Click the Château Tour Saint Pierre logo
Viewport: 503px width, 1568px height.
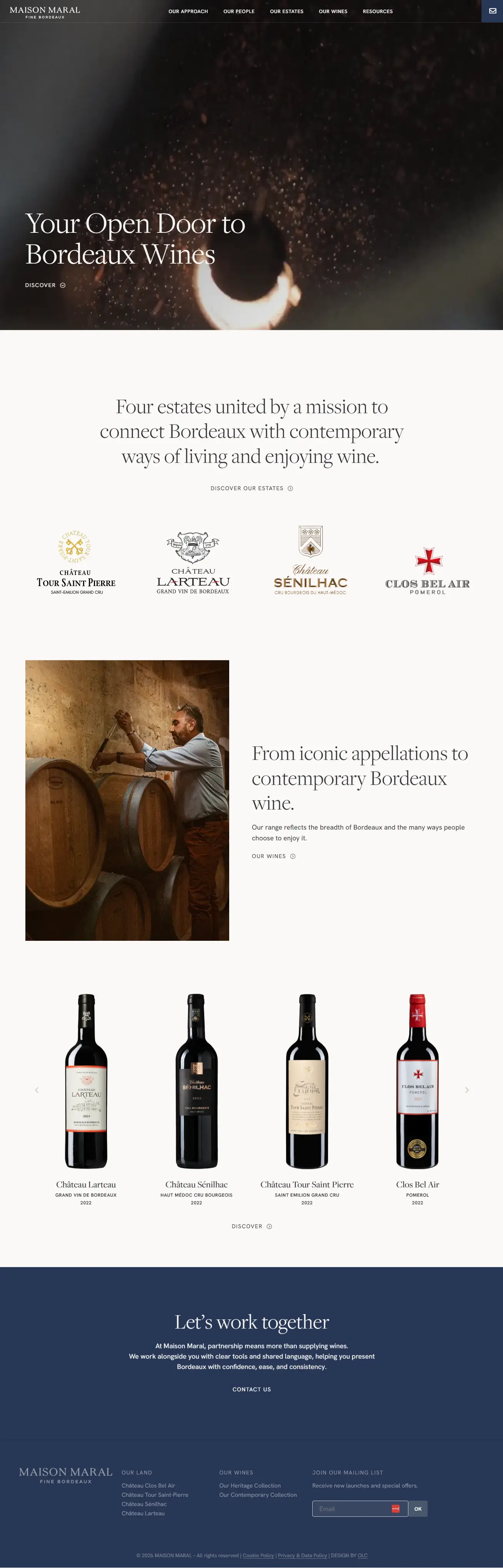pos(76,562)
